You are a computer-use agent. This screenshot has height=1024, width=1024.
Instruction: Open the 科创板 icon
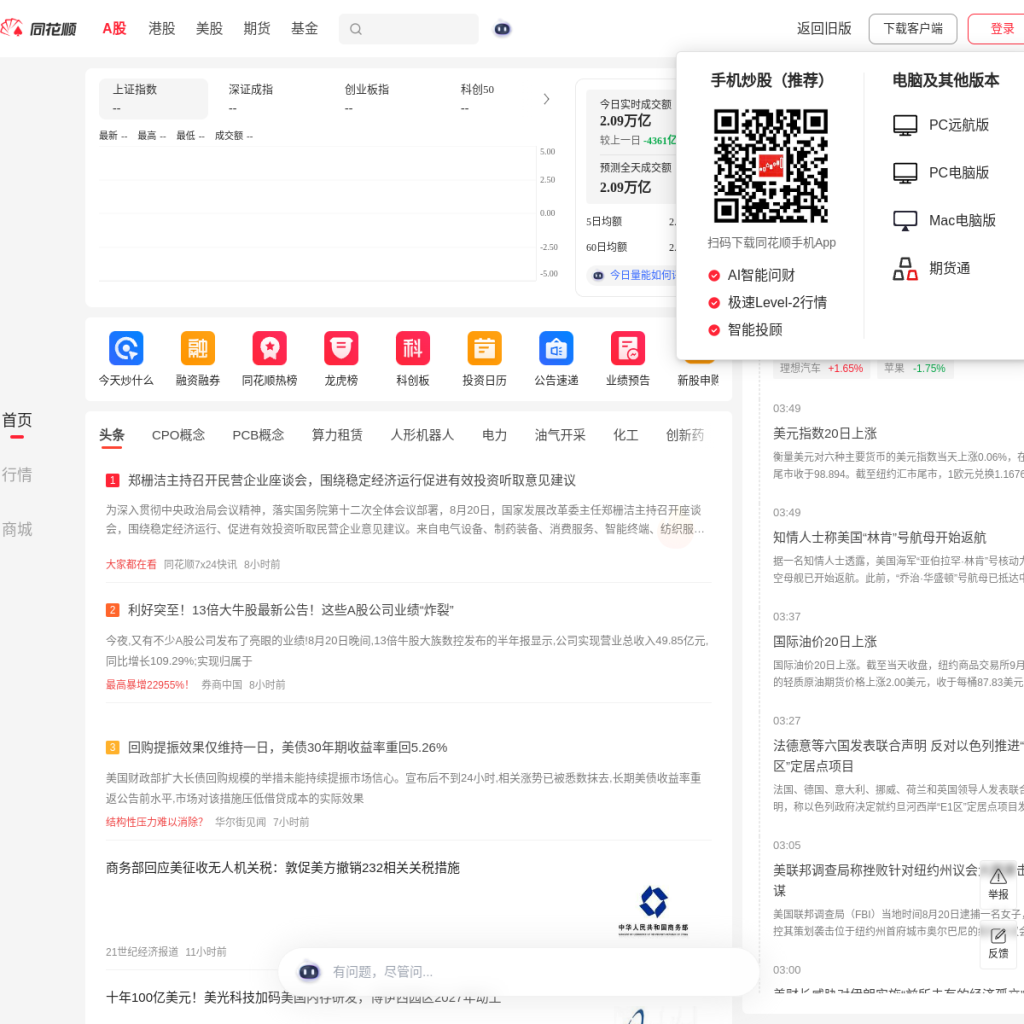[x=413, y=348]
